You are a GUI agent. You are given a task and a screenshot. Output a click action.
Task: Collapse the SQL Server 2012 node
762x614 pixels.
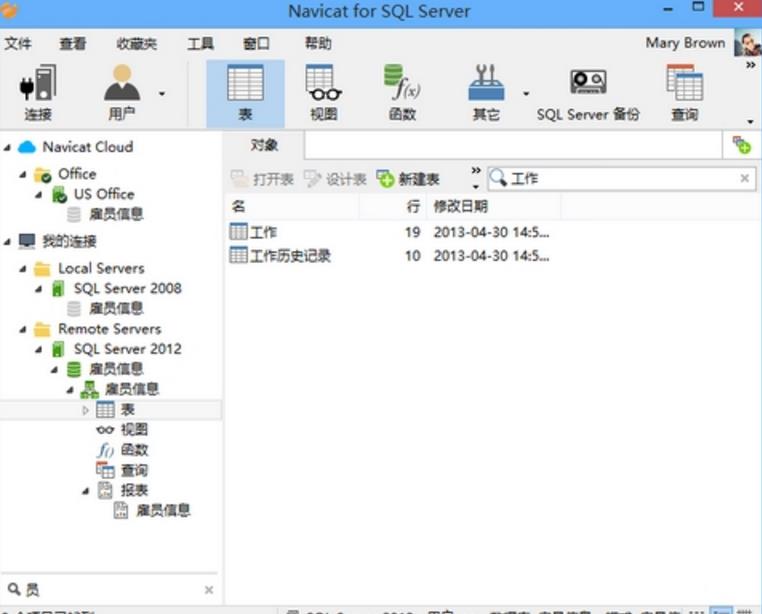pos(38,350)
